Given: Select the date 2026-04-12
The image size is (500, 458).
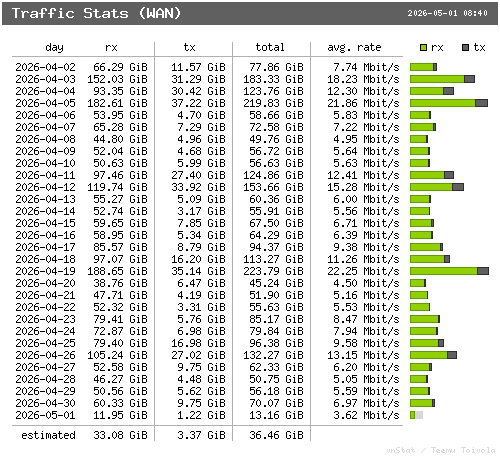Looking at the screenshot, I should click(x=45, y=187).
